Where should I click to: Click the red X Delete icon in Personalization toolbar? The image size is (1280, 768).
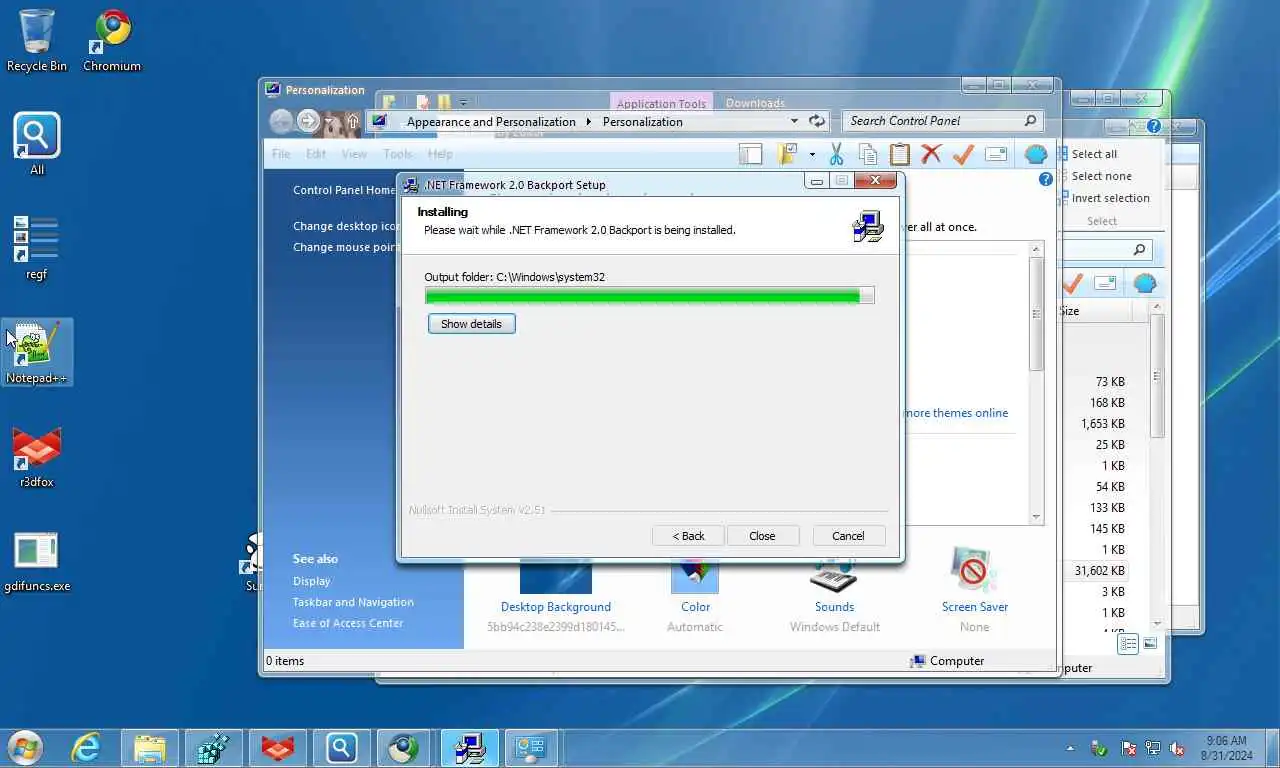[931, 154]
